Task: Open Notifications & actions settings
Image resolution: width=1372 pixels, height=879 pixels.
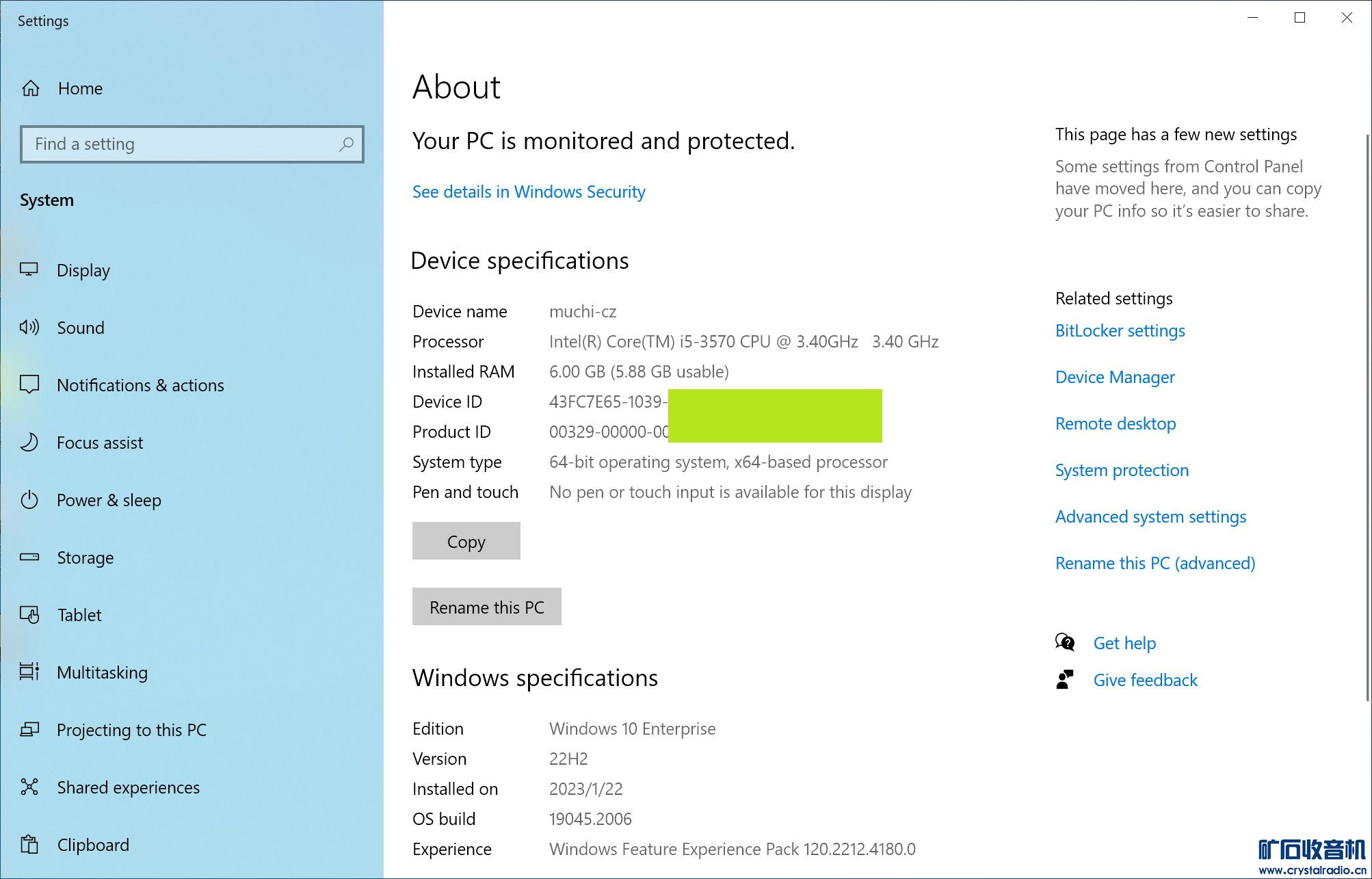Action: pyautogui.click(x=140, y=385)
